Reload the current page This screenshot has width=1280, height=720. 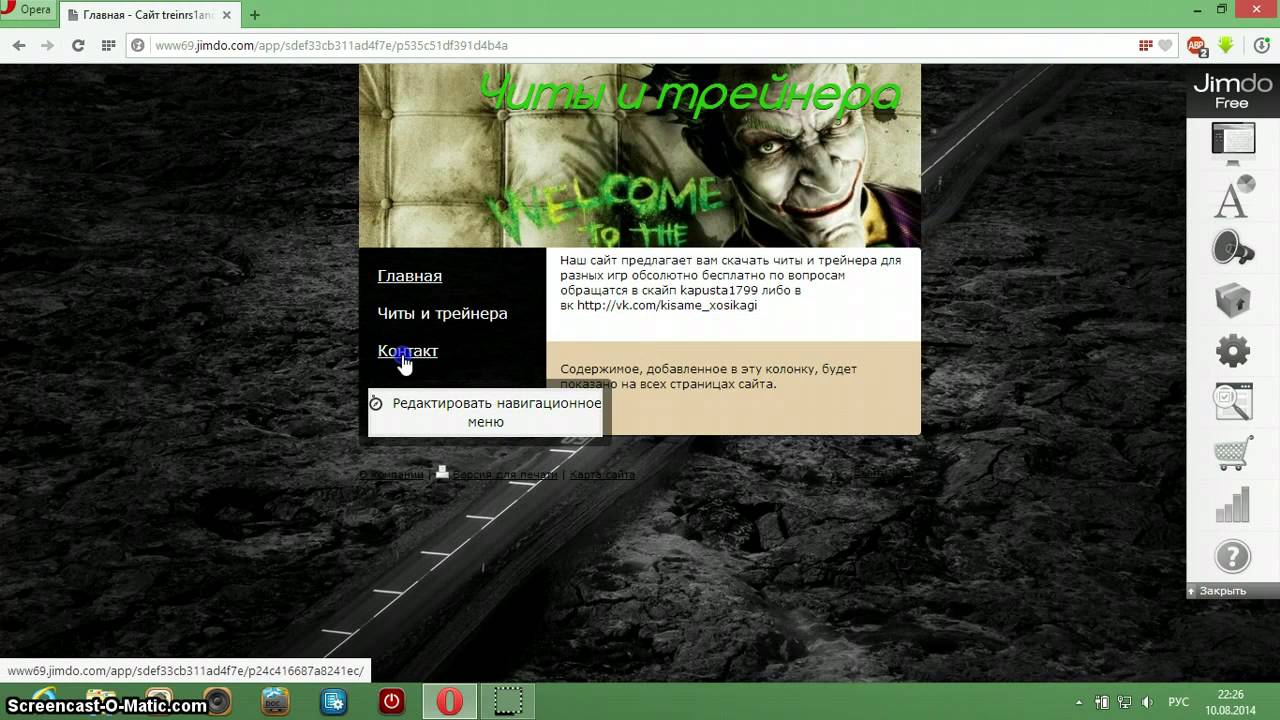click(x=78, y=45)
